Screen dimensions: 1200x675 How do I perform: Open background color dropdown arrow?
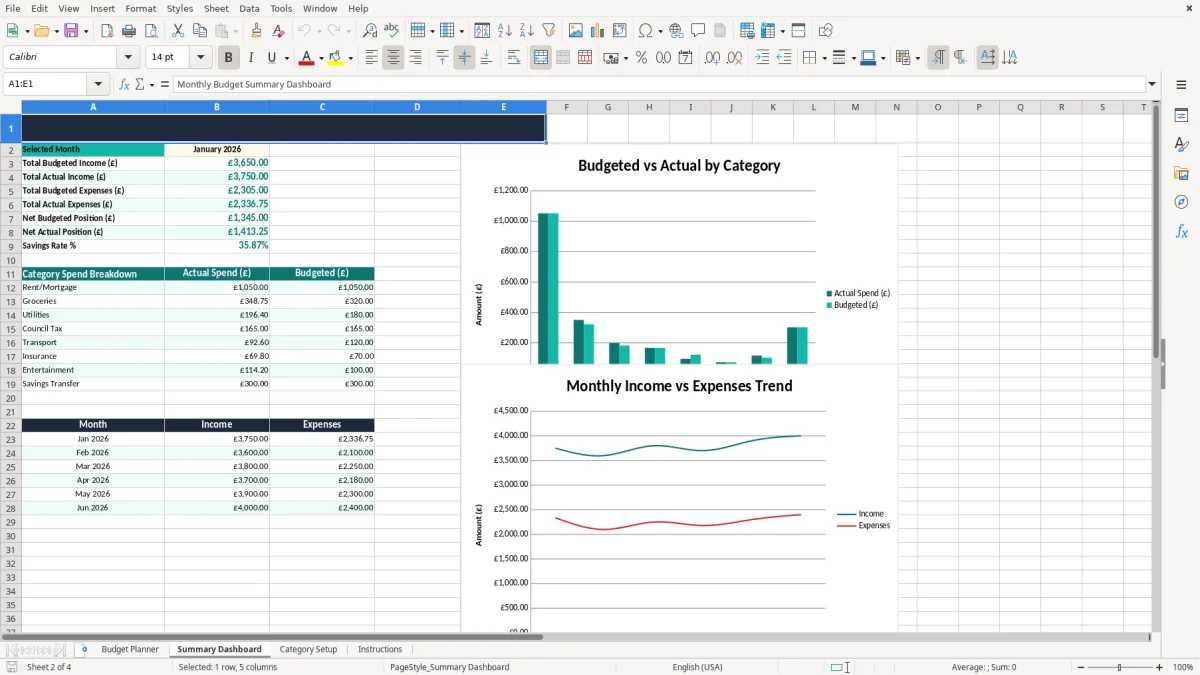[350, 58]
